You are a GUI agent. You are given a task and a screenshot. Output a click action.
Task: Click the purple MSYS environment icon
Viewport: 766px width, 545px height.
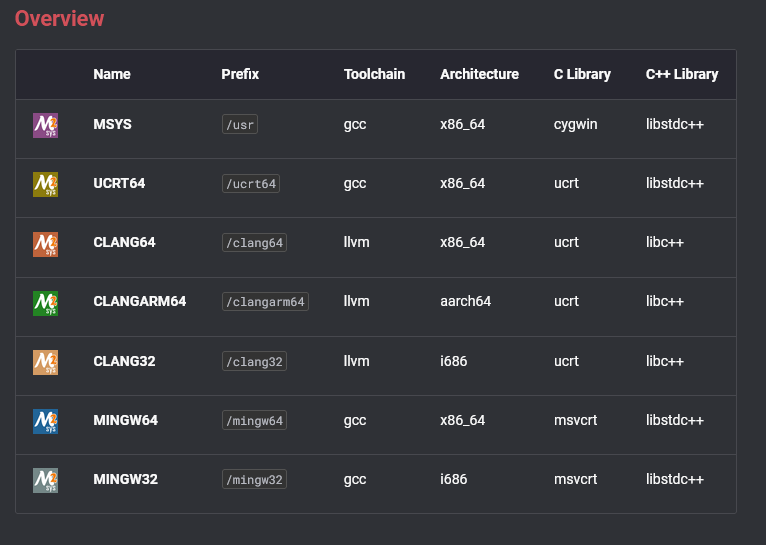coord(45,126)
